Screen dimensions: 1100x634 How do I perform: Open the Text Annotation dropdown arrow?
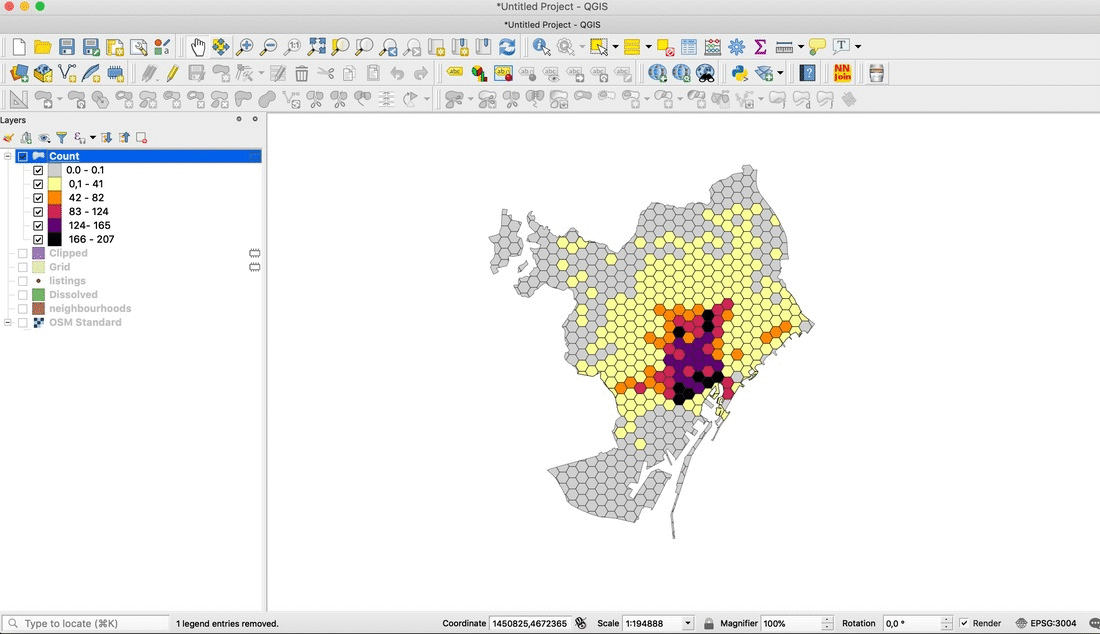tap(857, 47)
